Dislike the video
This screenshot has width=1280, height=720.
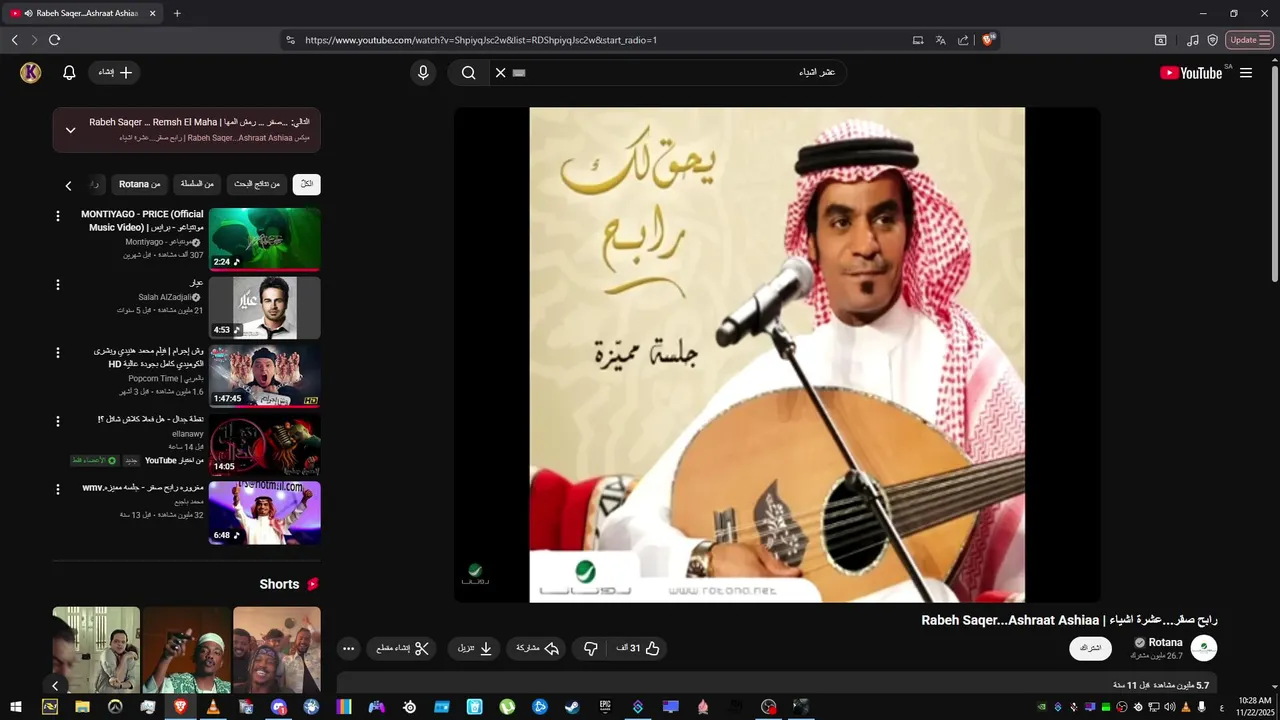pos(590,648)
